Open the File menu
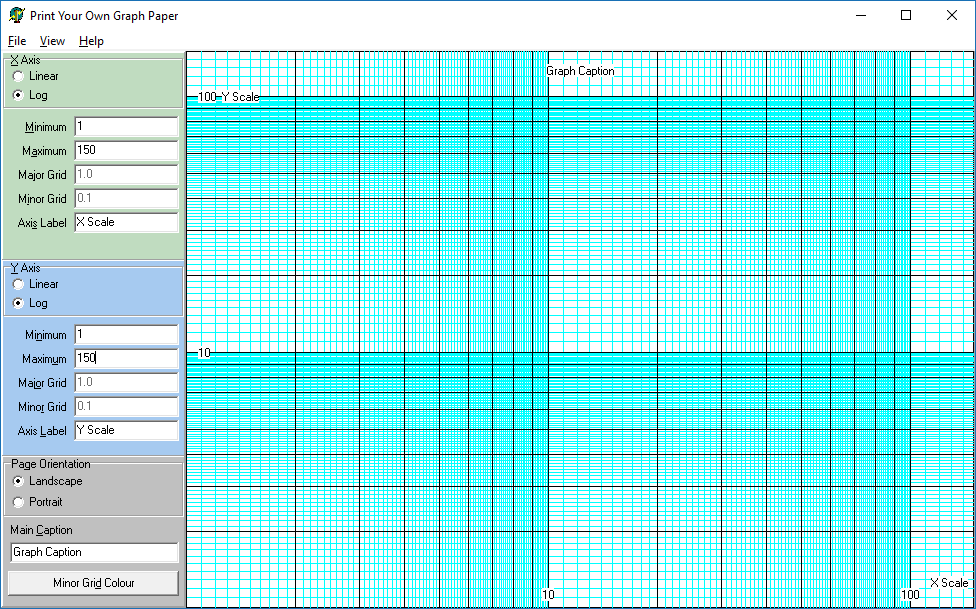The height and width of the screenshot is (609, 976). [x=17, y=41]
